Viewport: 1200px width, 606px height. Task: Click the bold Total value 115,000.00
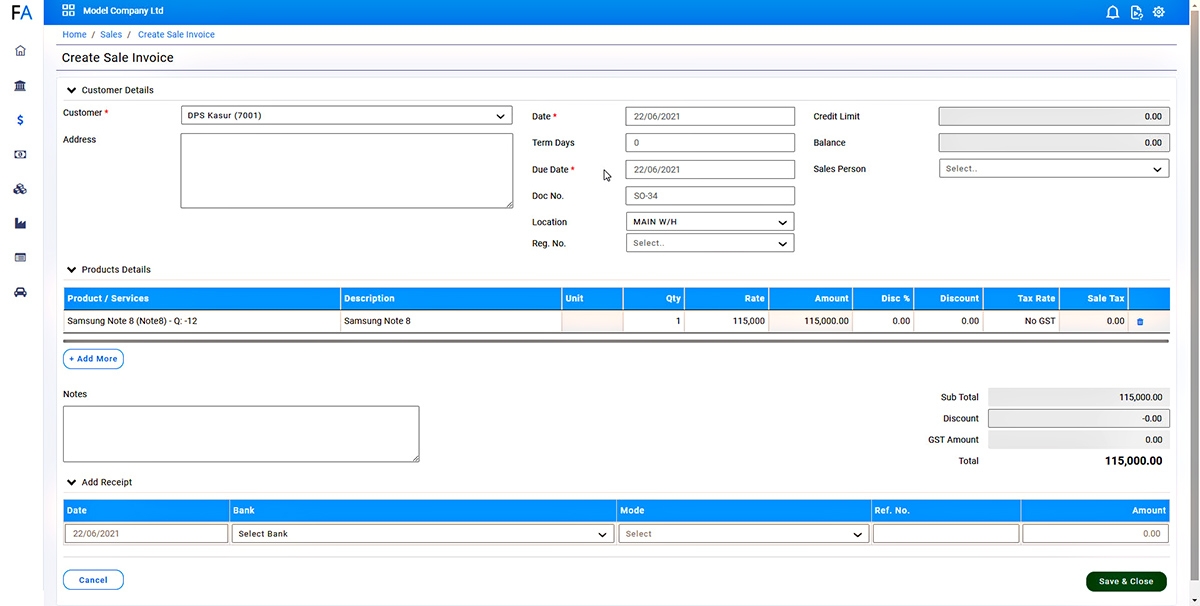point(1133,461)
